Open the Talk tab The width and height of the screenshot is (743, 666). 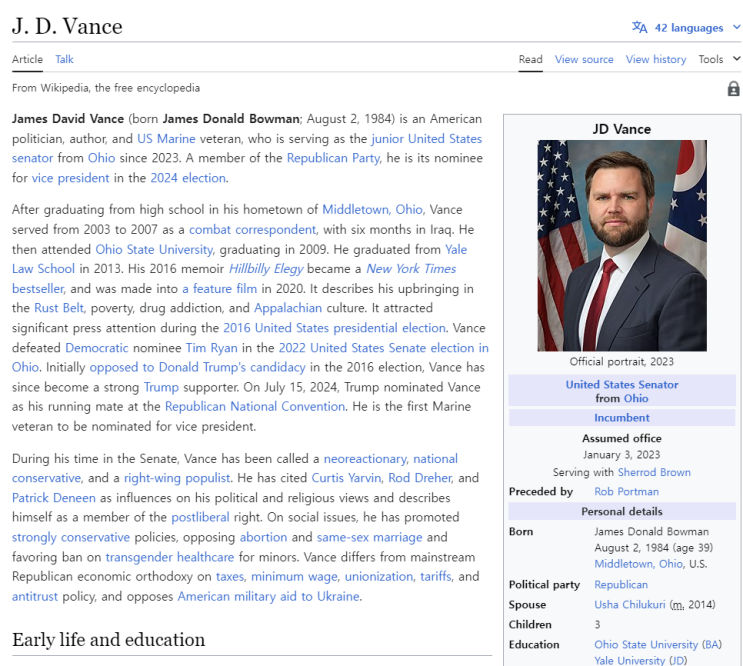pos(64,59)
